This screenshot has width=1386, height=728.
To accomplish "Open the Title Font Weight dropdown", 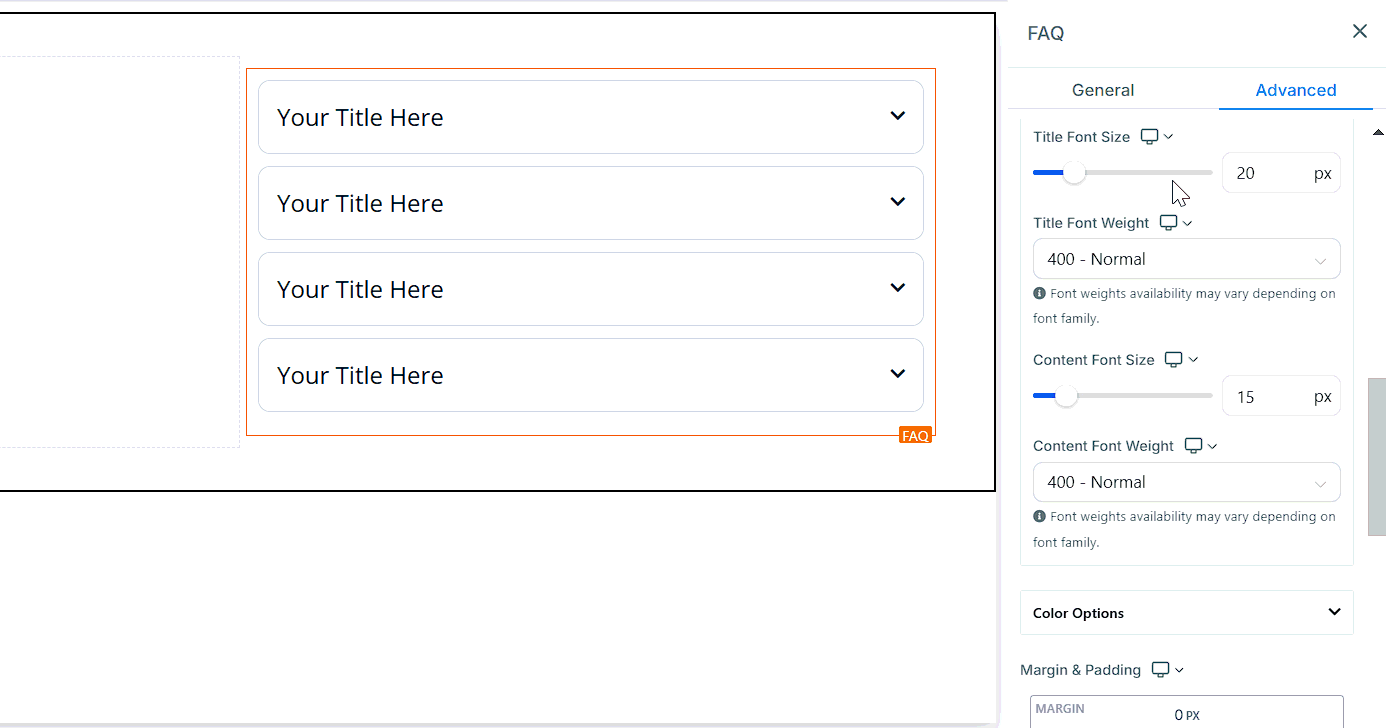I will 1186,259.
